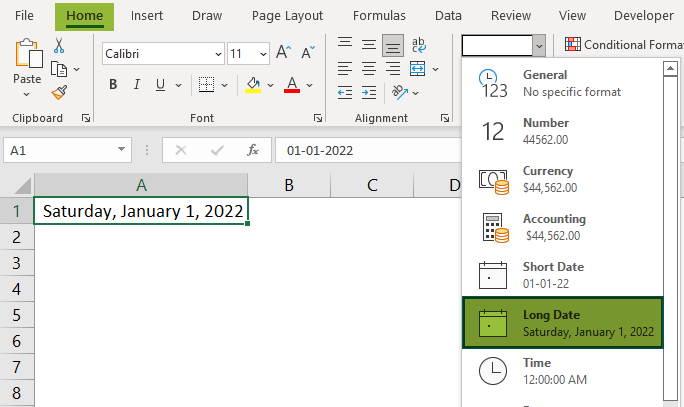
Task: Select the Format Painter brush
Action: click(x=59, y=92)
